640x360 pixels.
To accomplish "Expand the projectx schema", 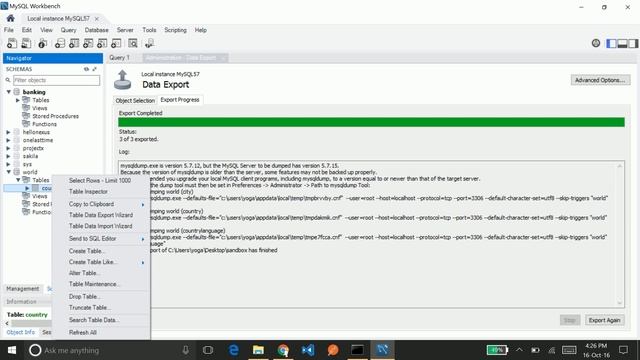I will 8,148.
